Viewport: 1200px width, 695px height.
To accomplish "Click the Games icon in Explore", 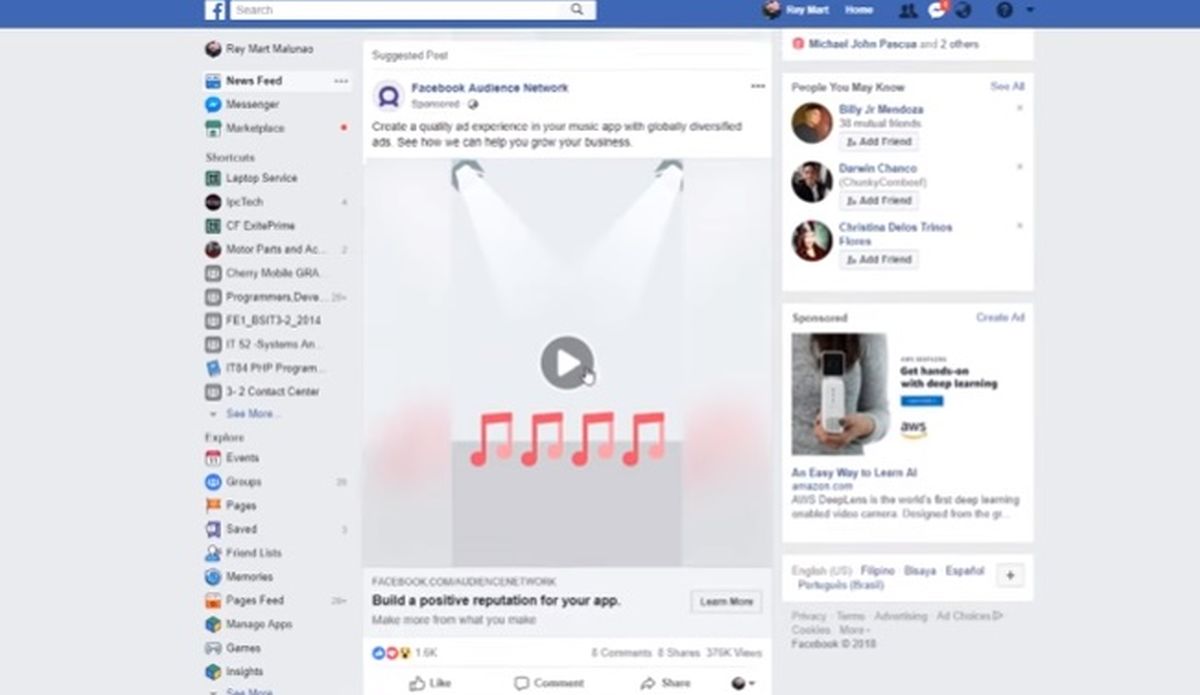I will point(213,648).
